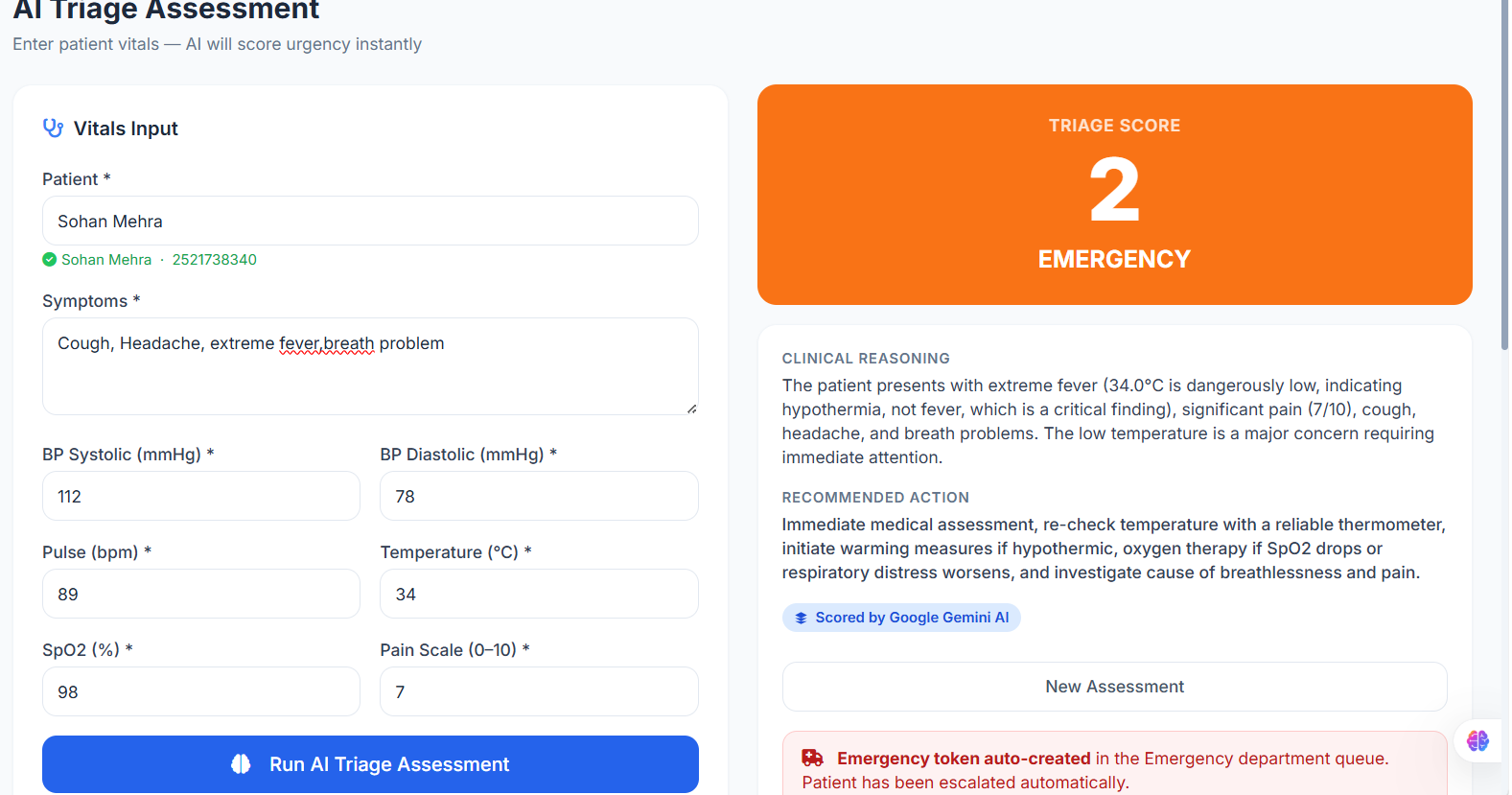Image resolution: width=1512 pixels, height=795 pixels.
Task: Click the orange Triage Score card
Action: [1114, 195]
